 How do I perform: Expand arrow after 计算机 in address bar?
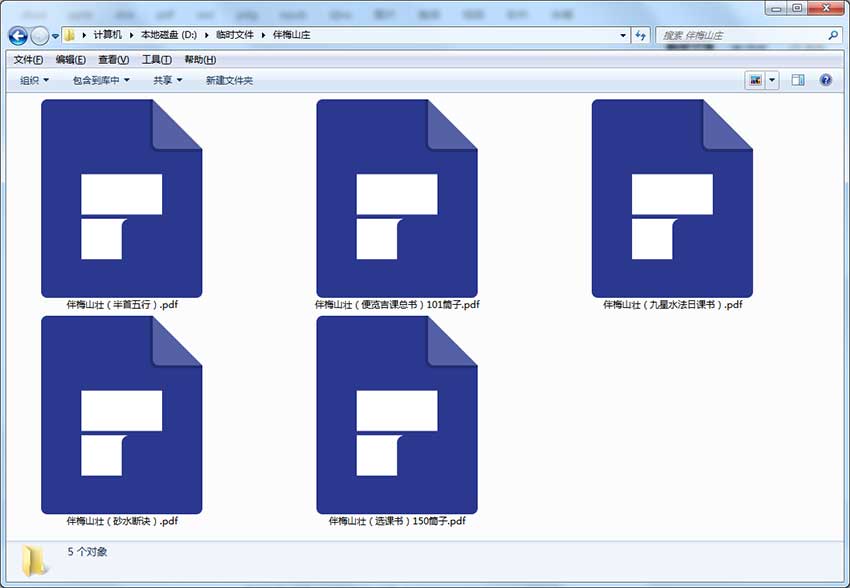131,35
